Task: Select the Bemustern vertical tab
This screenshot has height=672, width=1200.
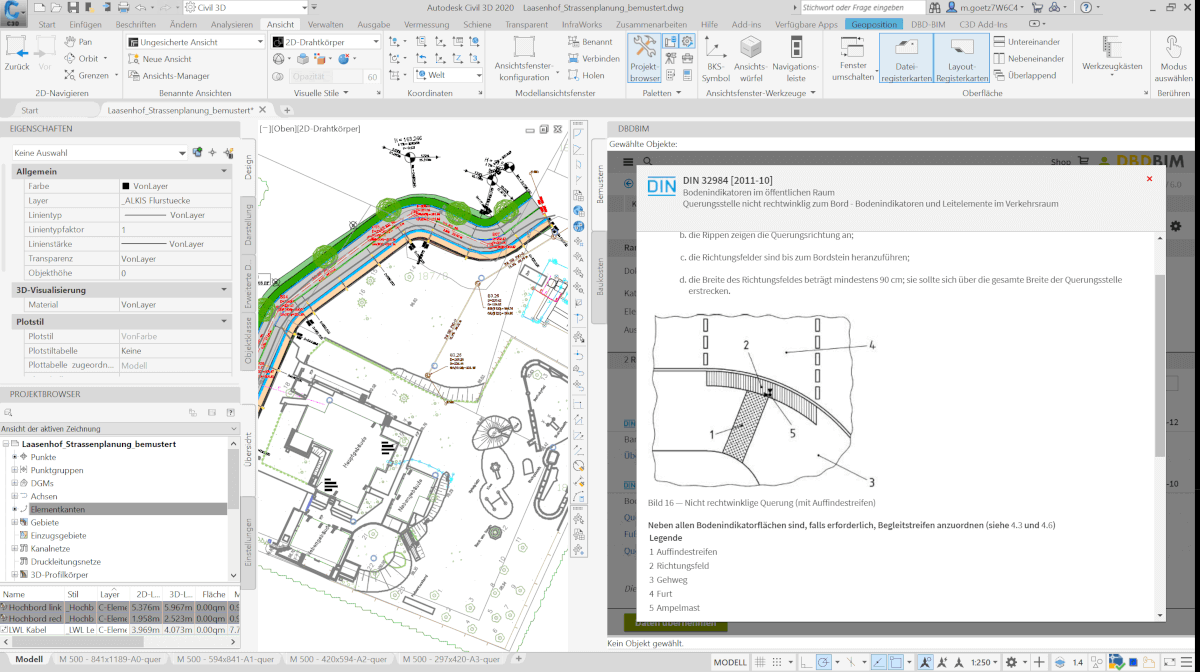Action: click(600, 184)
